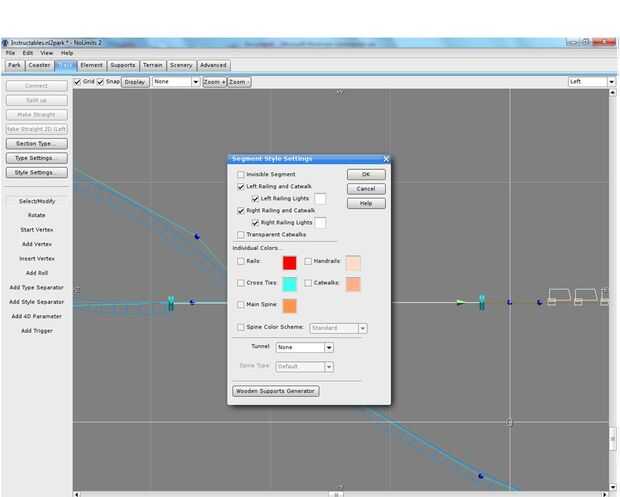Click the Section Type button
Screen dimensions: 620x497
(x=37, y=144)
